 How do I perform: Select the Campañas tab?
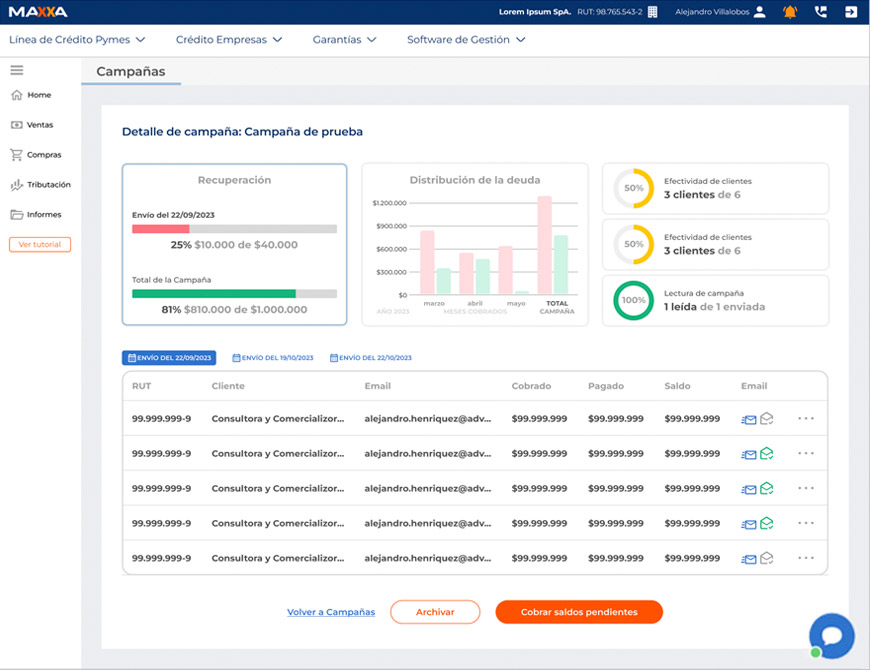pos(131,72)
